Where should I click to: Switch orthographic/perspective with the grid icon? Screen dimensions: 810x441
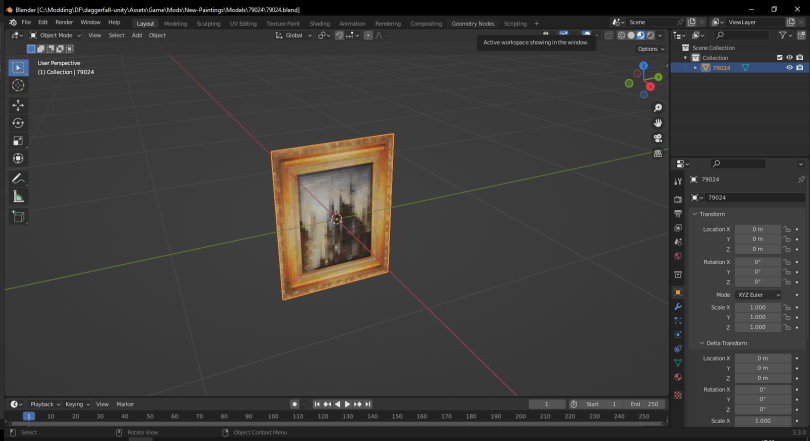tap(658, 153)
